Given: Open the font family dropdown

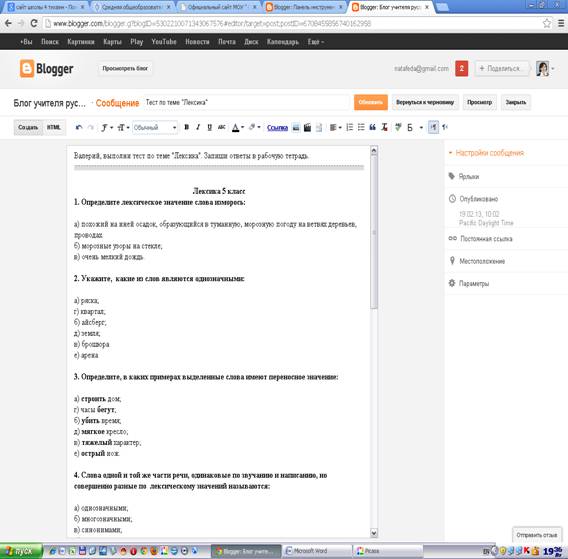Looking at the screenshot, I should [x=106, y=128].
